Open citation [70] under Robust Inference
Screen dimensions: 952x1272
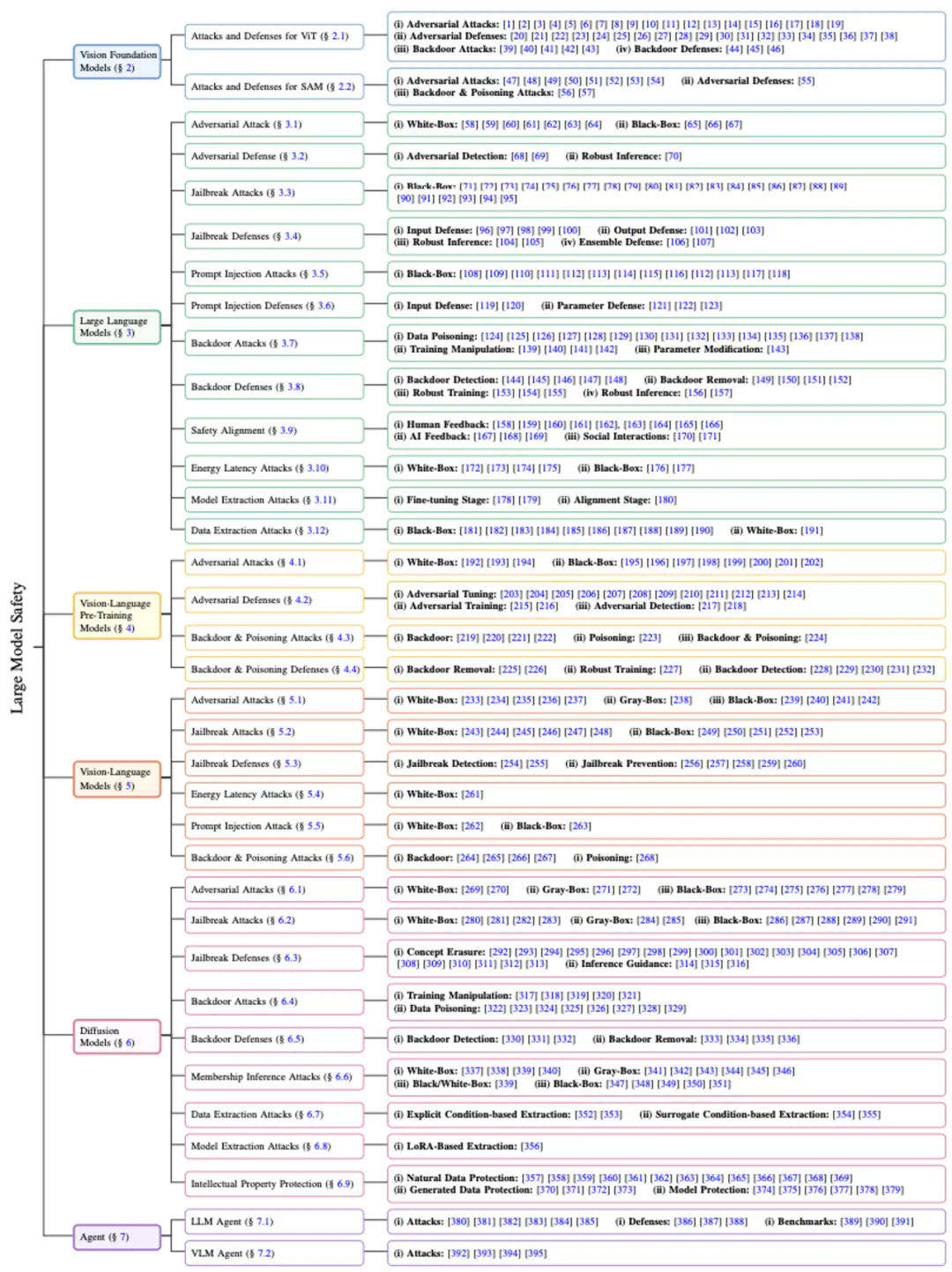pos(673,156)
